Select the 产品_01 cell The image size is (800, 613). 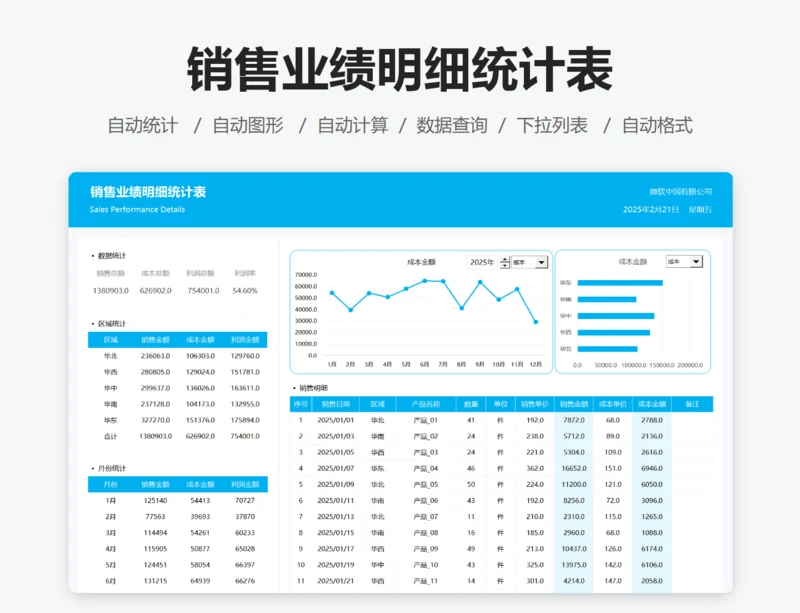tap(426, 420)
